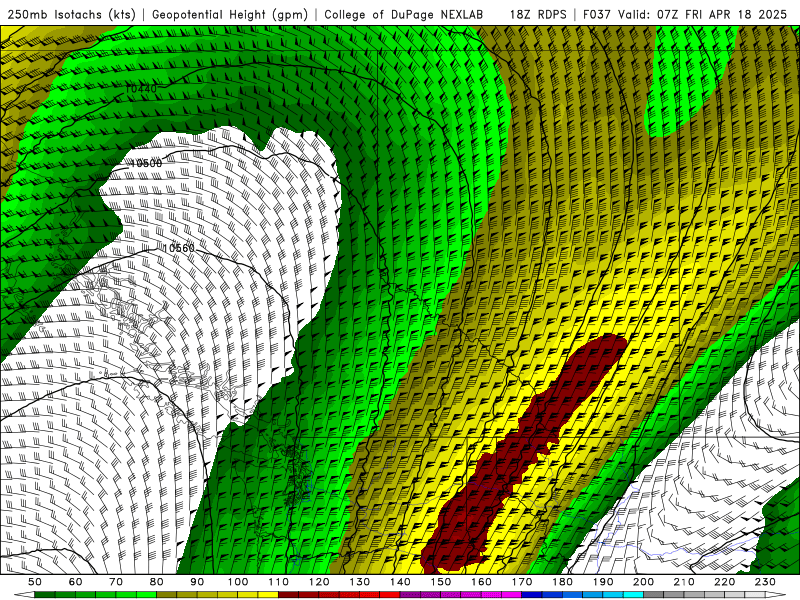
Task: Click the 190 value on the color legend
Action: (x=603, y=582)
